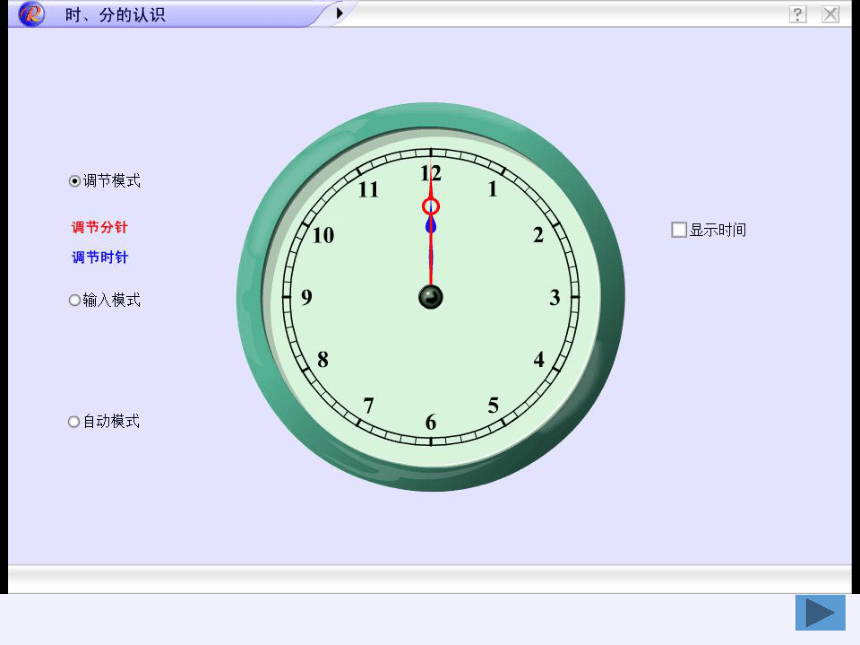Click the number 5 on the clock face

pos(493,405)
